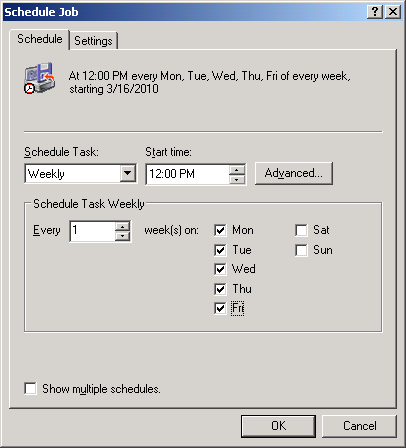Viewport: 406px width, 448px height.
Task: Enable the Sun checkbox
Action: [301, 250]
